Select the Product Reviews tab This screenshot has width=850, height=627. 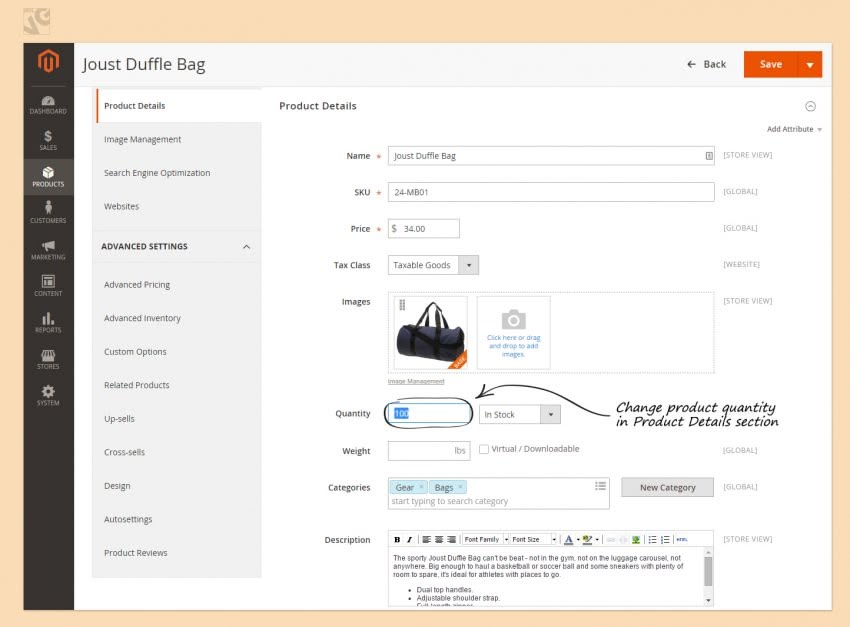click(178, 553)
